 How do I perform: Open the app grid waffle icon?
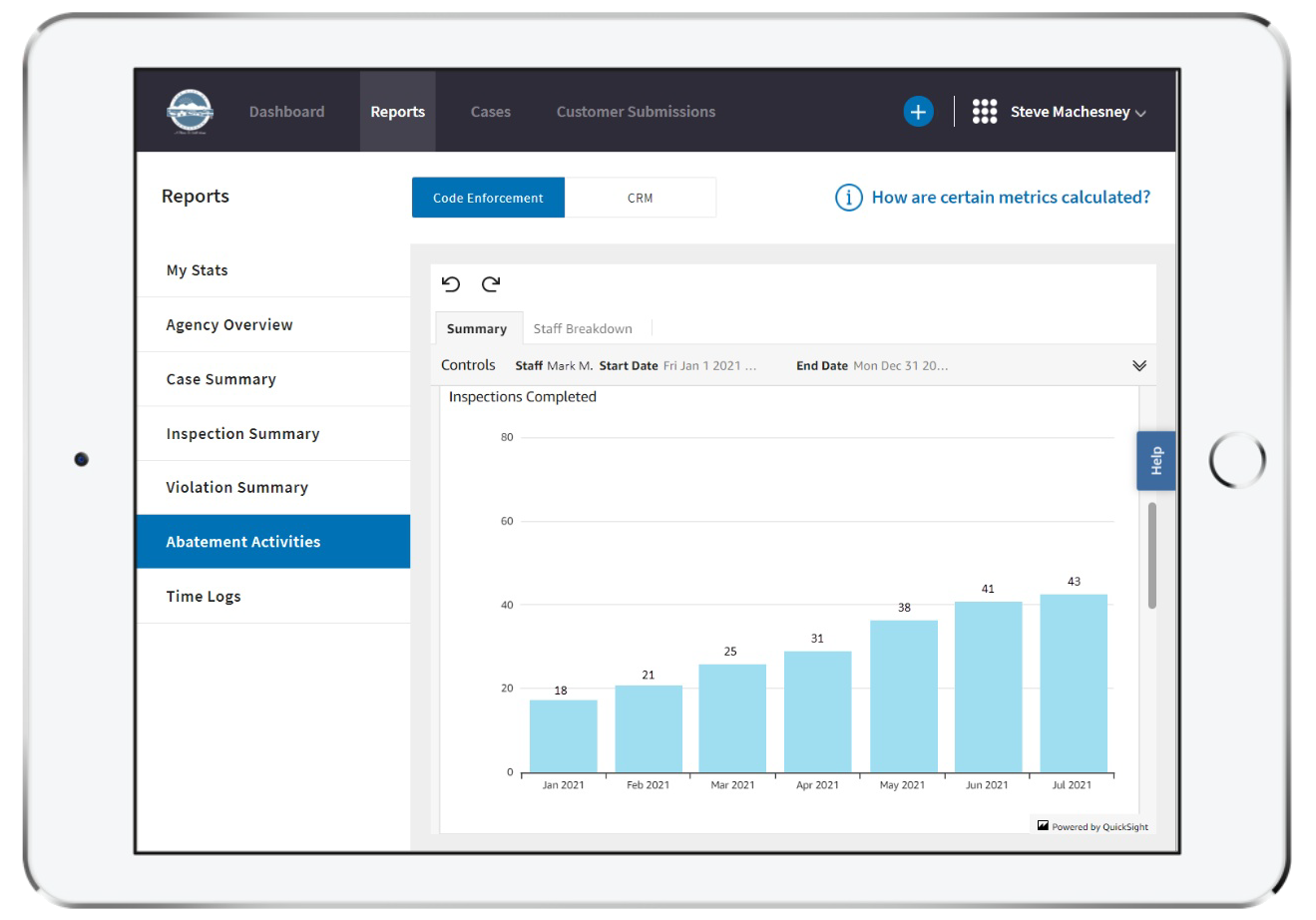coord(985,111)
